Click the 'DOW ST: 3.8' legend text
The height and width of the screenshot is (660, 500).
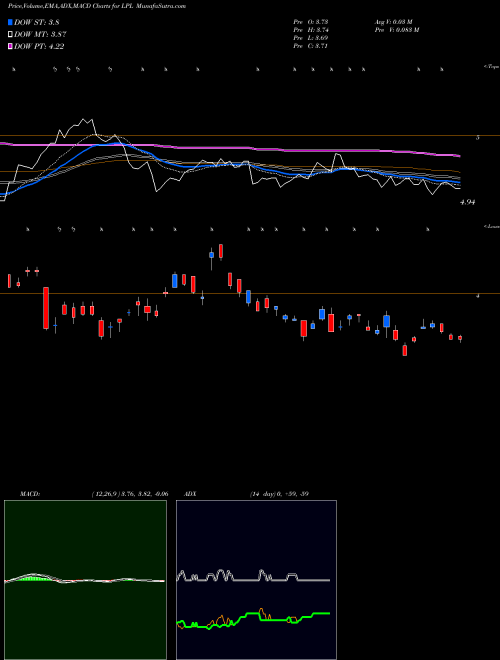(x=37, y=23)
